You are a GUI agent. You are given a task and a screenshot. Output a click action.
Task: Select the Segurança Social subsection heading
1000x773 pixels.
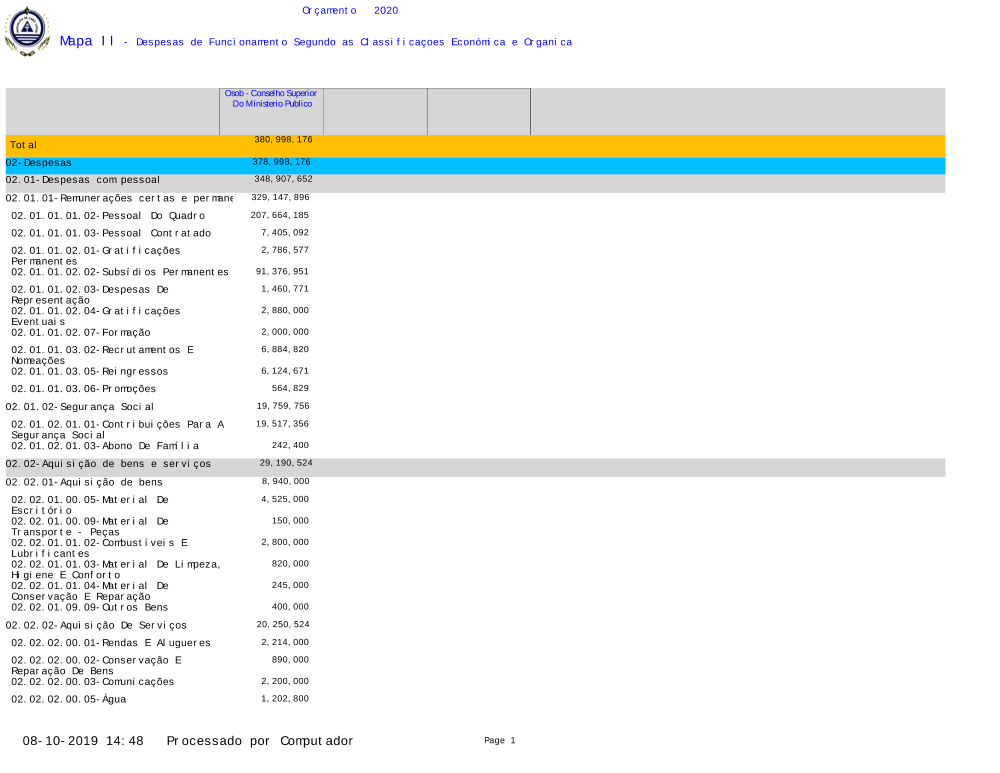pos(80,407)
